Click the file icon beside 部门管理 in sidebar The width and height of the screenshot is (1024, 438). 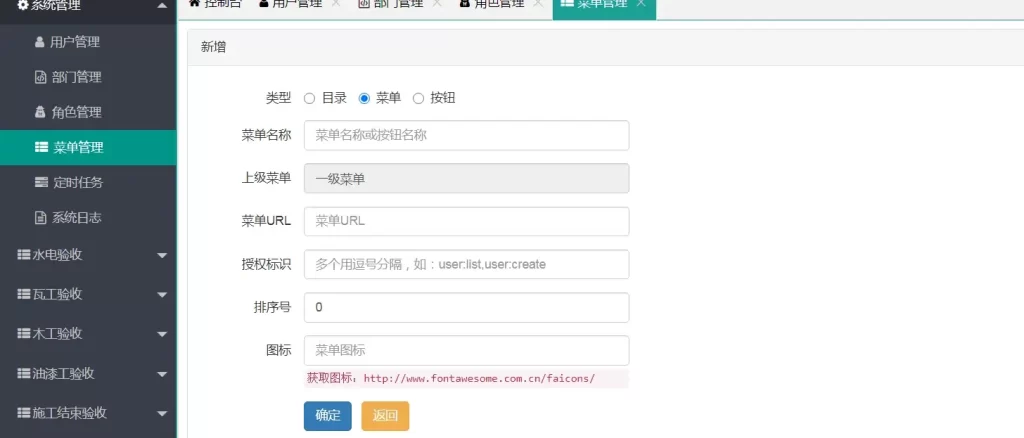[x=40, y=77]
